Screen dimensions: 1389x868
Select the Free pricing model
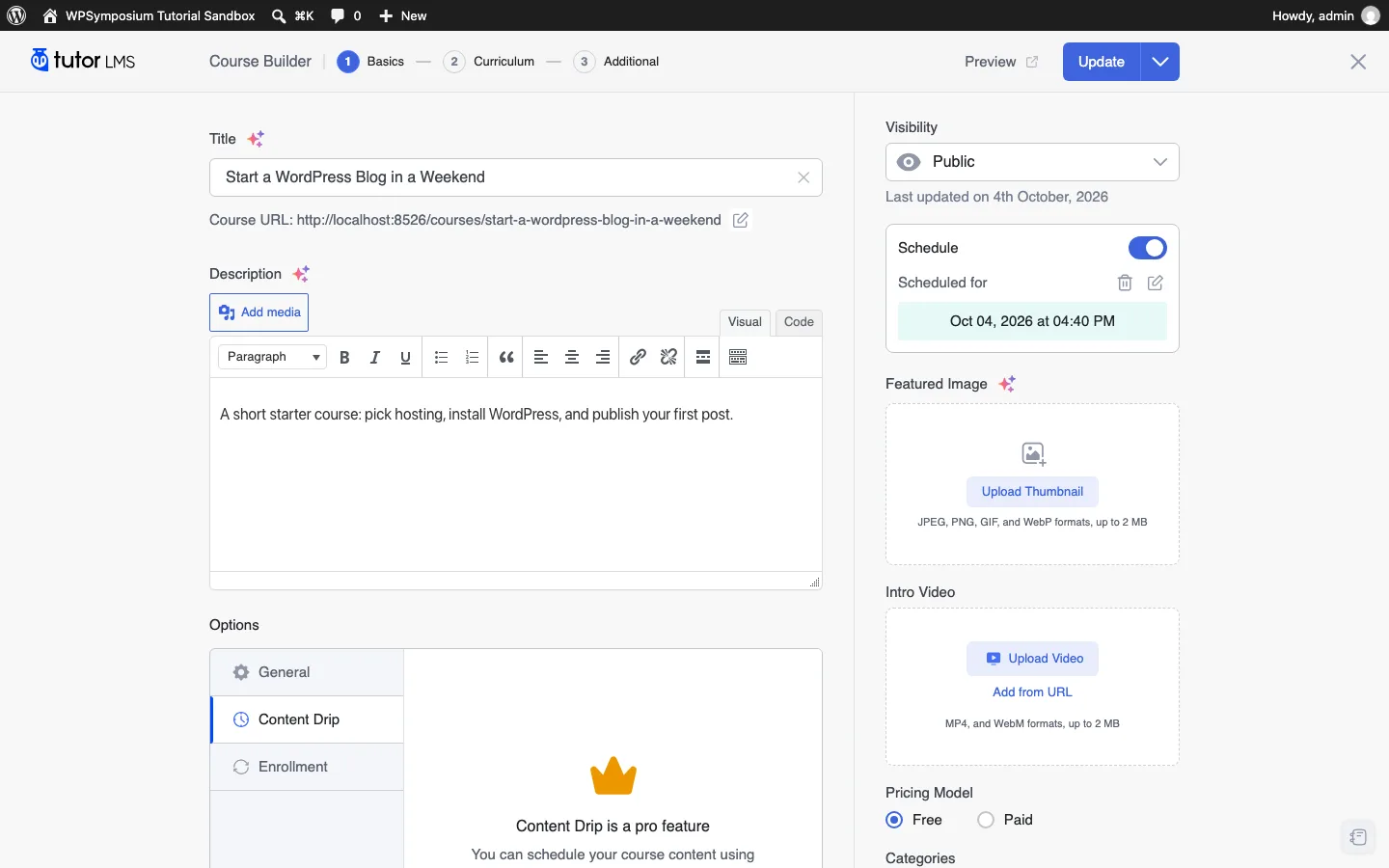click(894, 820)
